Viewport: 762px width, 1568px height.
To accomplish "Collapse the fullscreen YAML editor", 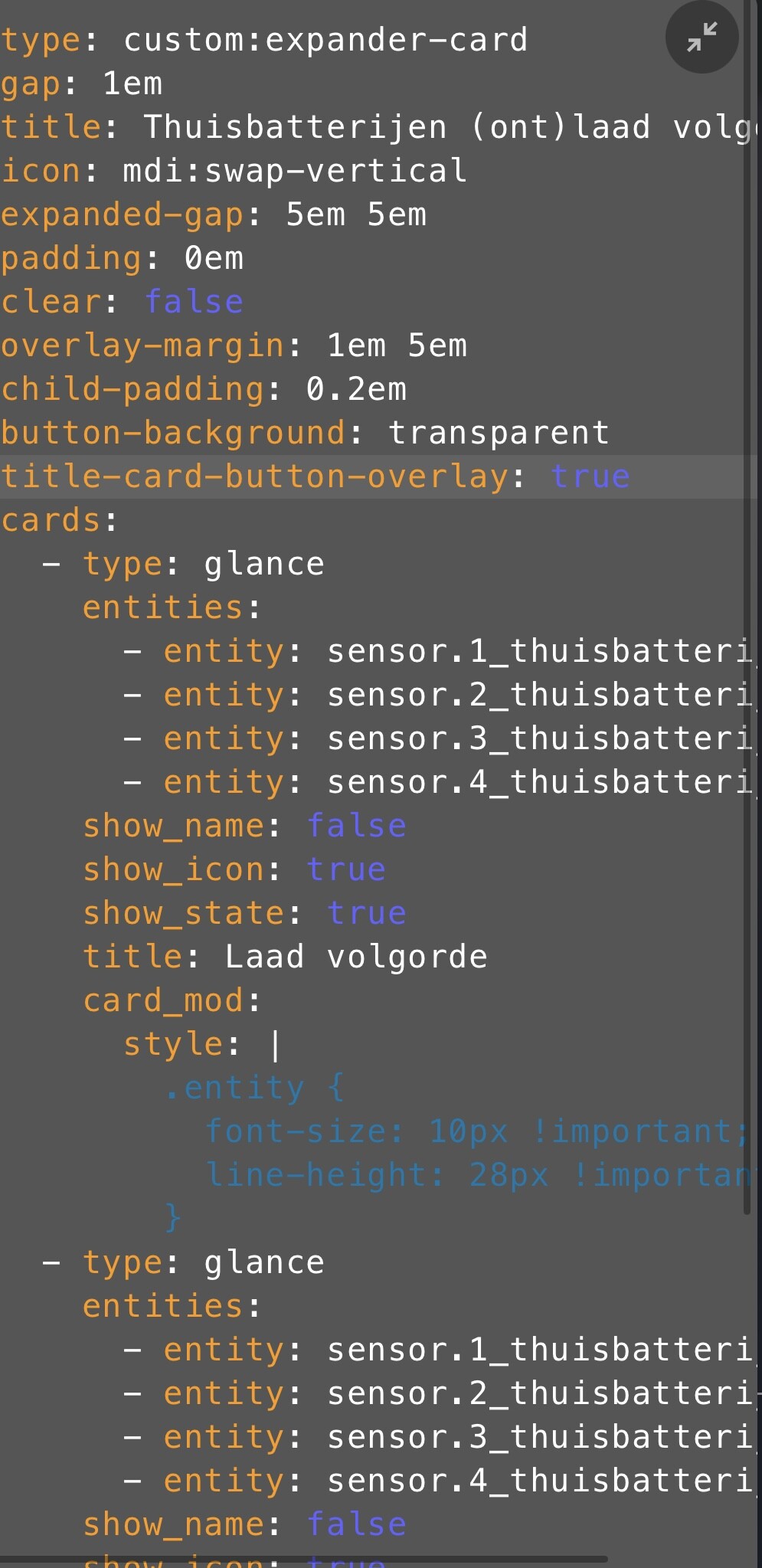I will click(701, 37).
